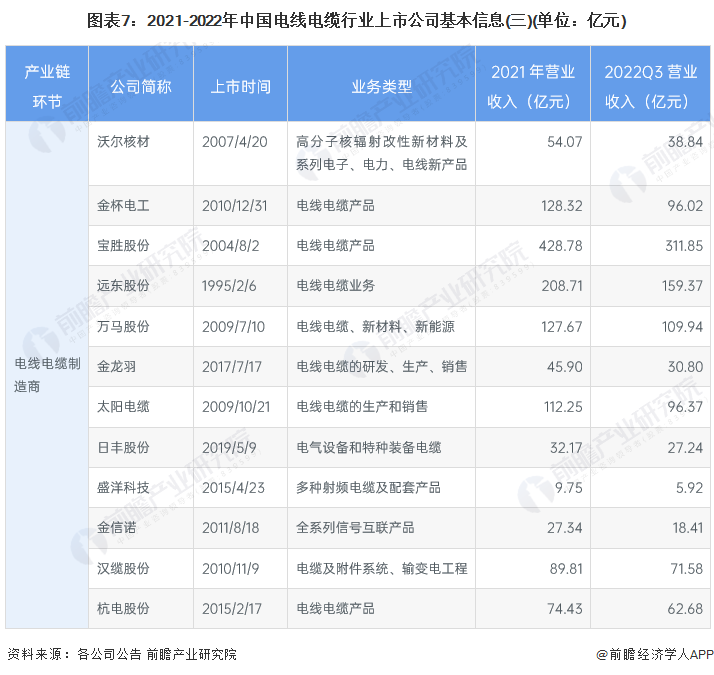Click company name 沃尔核材
714x675 pixels.
(123, 142)
